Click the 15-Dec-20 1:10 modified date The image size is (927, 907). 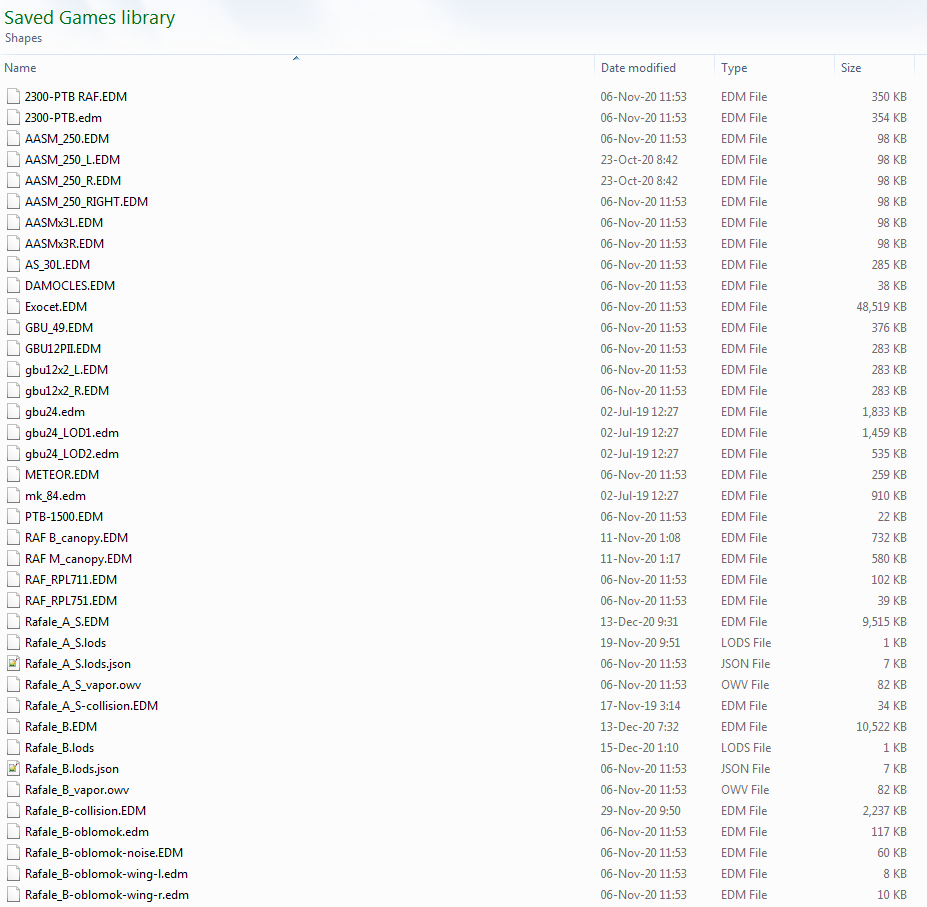click(640, 747)
